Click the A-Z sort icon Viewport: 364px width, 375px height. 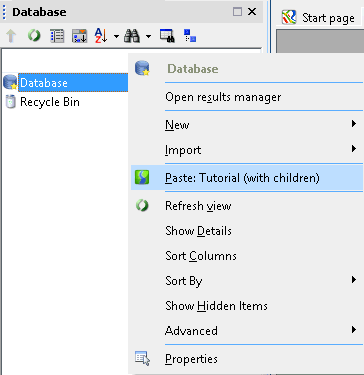point(101,35)
